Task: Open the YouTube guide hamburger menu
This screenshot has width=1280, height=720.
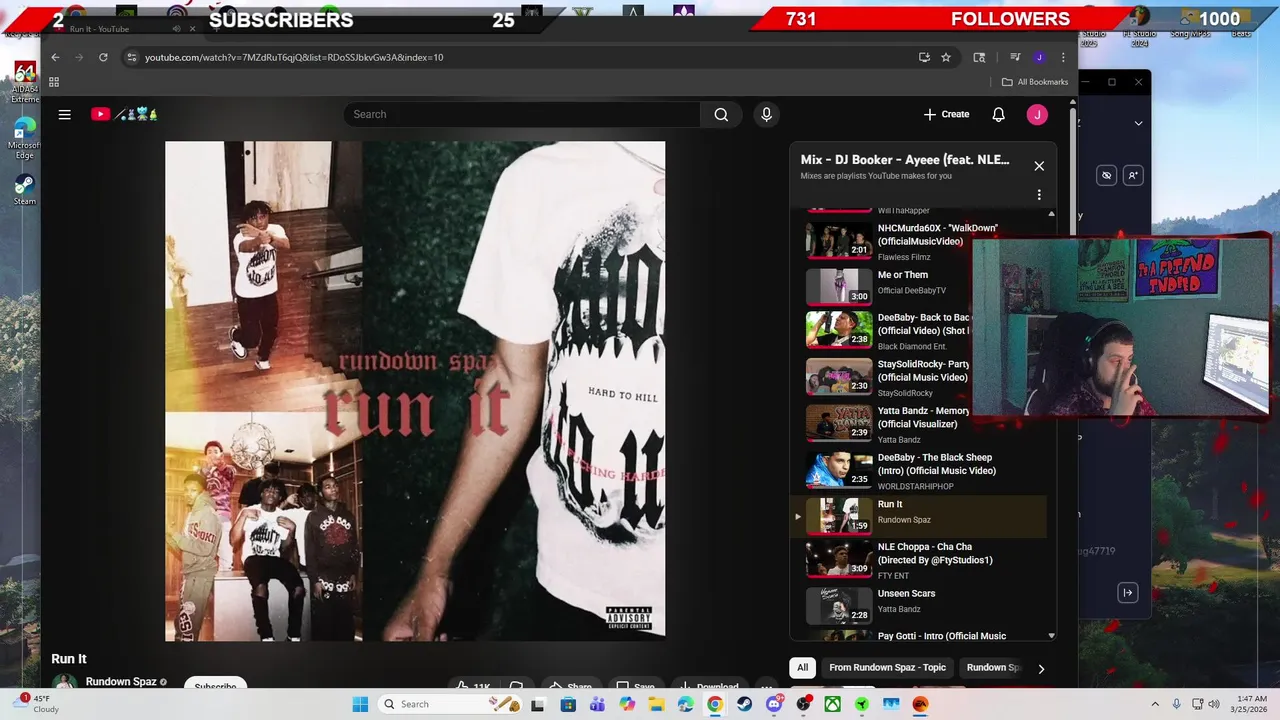Action: point(65,114)
